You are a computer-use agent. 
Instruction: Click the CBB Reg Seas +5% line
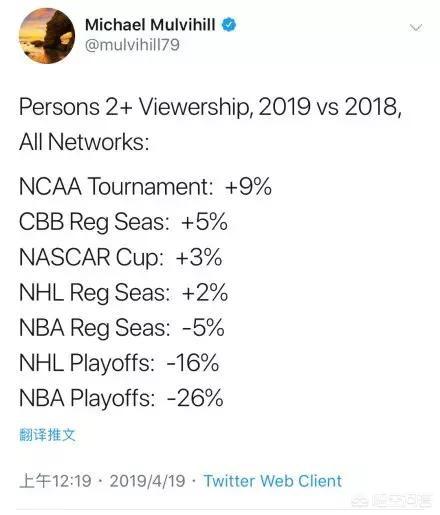pos(123,222)
